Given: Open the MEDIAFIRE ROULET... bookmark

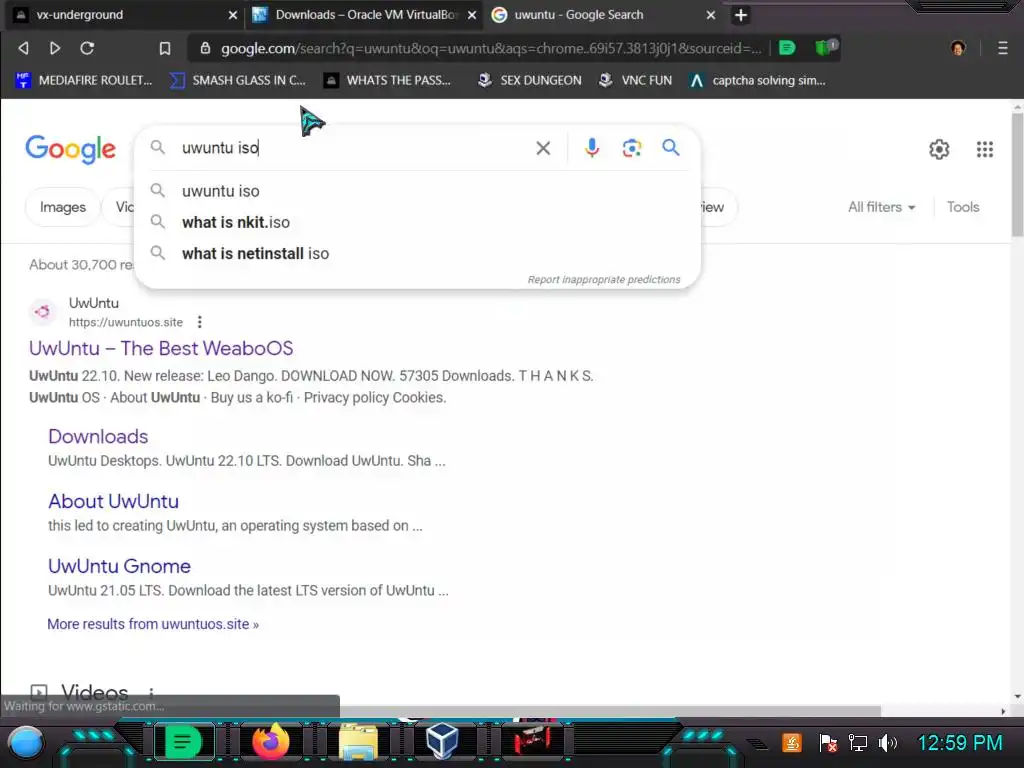Looking at the screenshot, I should pos(84,80).
